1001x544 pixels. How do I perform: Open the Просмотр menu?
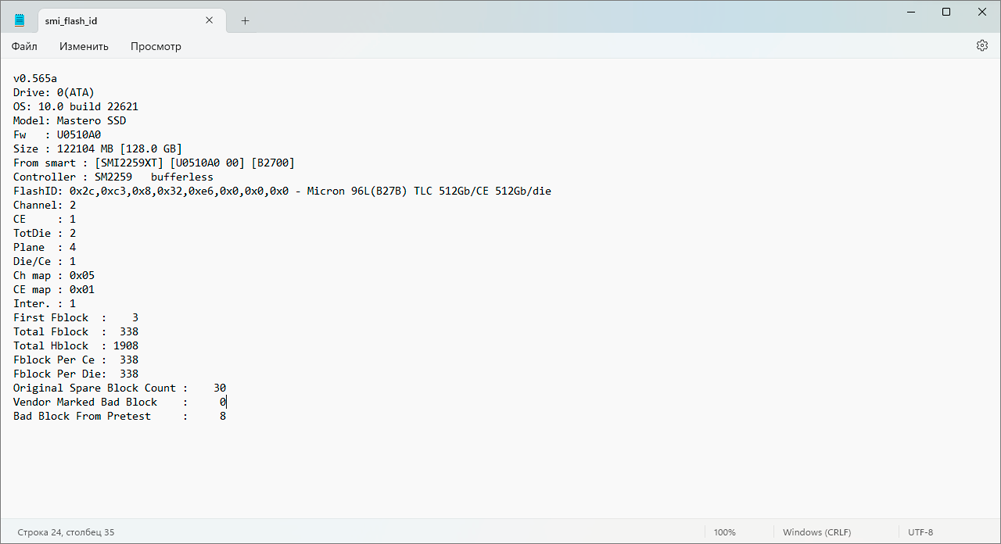tap(156, 46)
